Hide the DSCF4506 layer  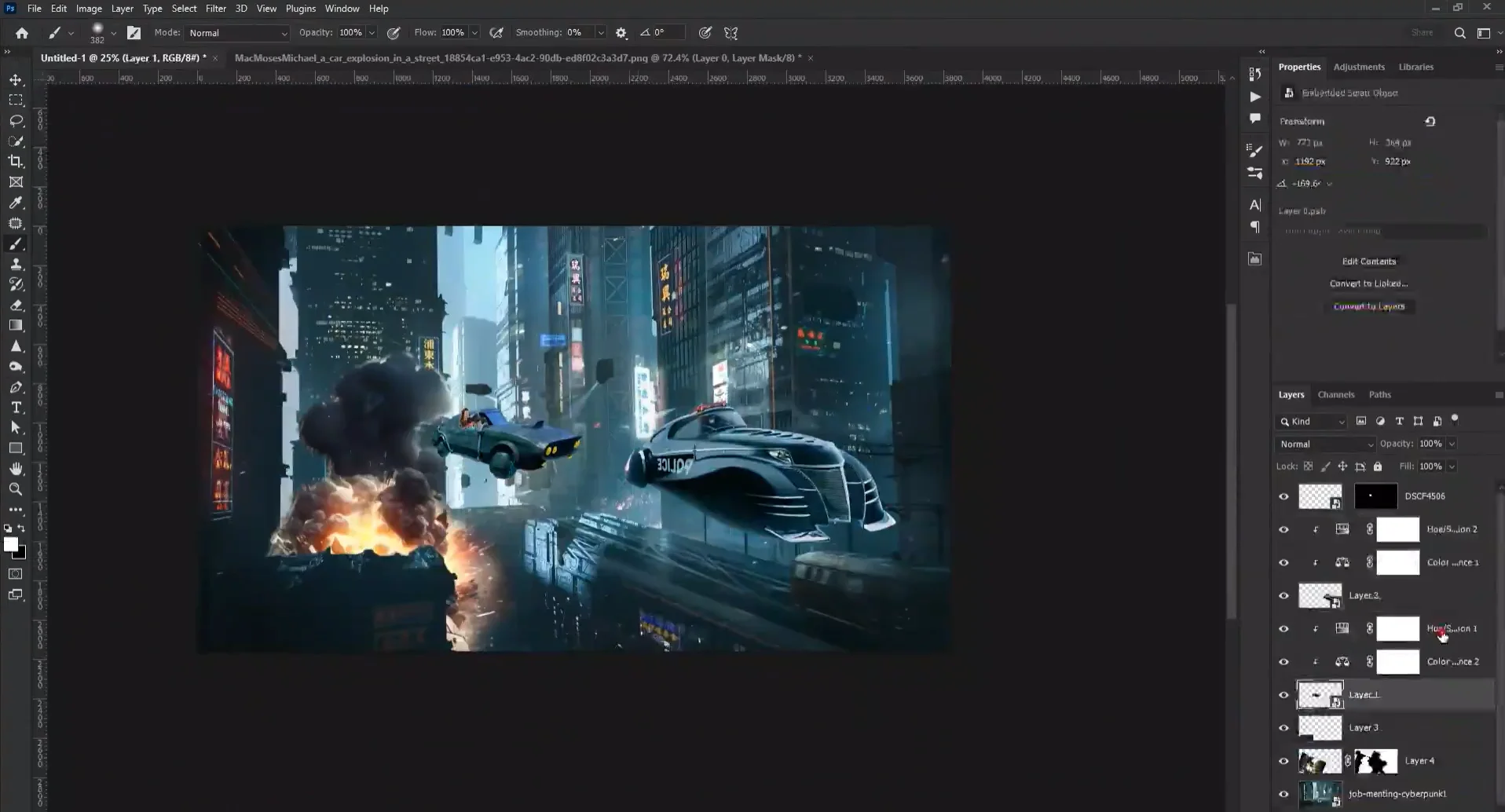[x=1283, y=496]
